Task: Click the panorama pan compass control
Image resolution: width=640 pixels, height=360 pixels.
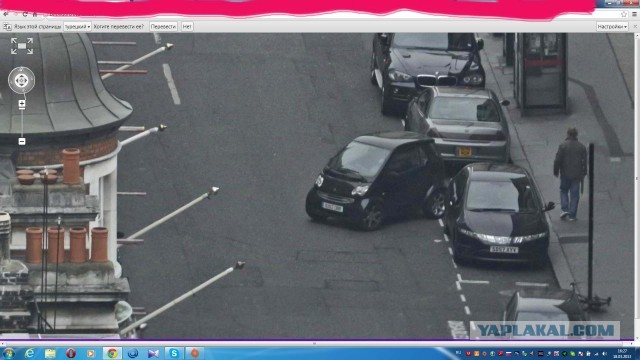Action: pyautogui.click(x=22, y=80)
